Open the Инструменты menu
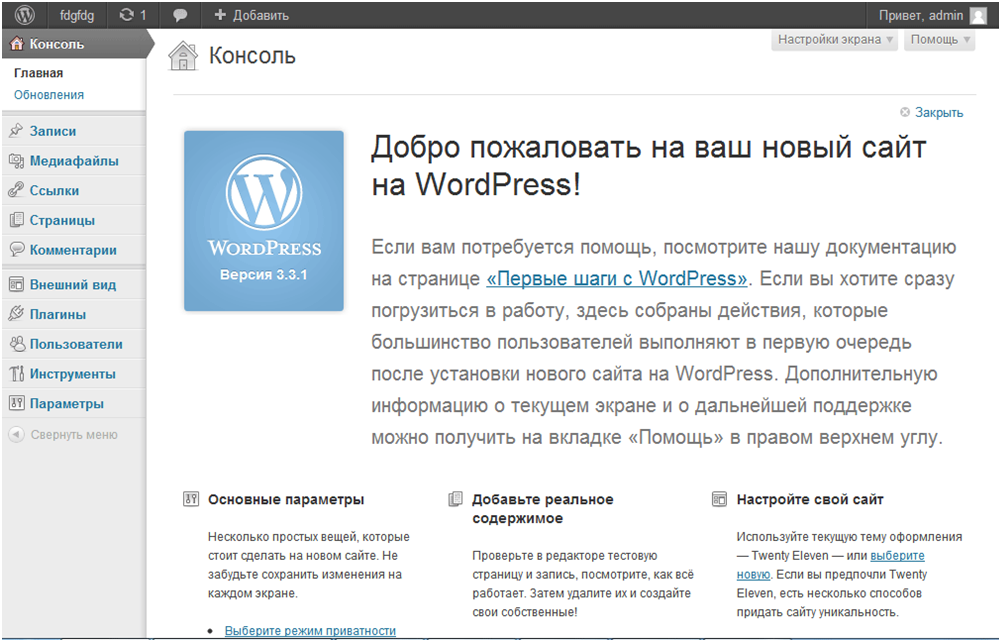The width and height of the screenshot is (999, 642). click(x=74, y=373)
